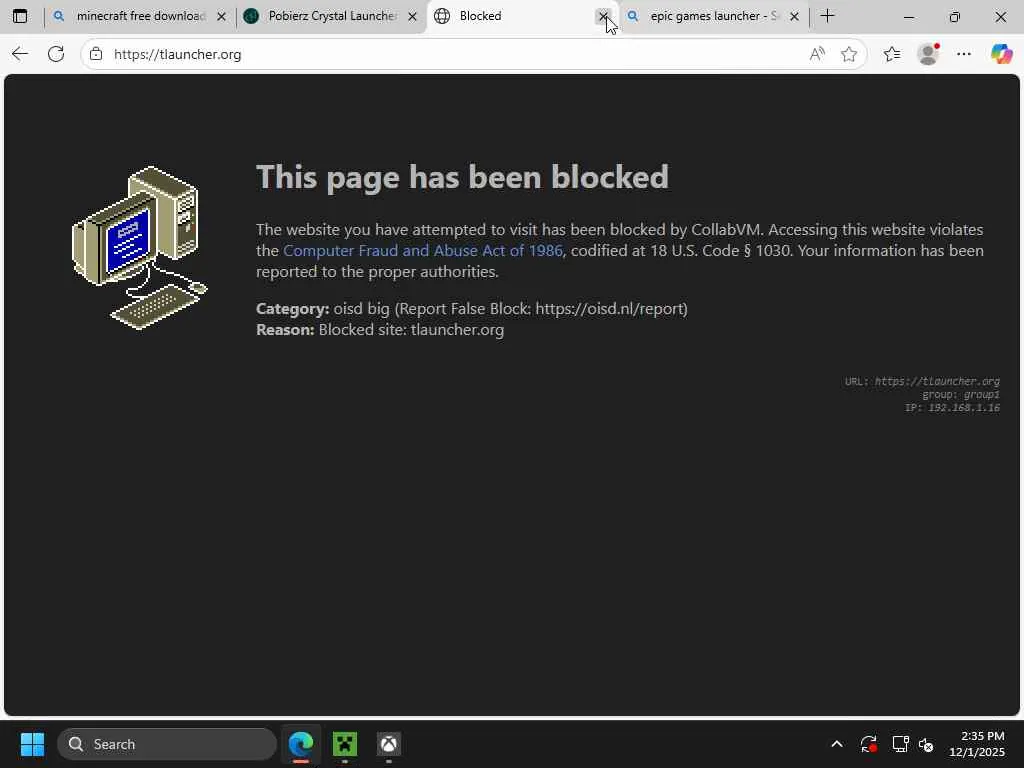Open the browser profile icon

[x=928, y=54]
